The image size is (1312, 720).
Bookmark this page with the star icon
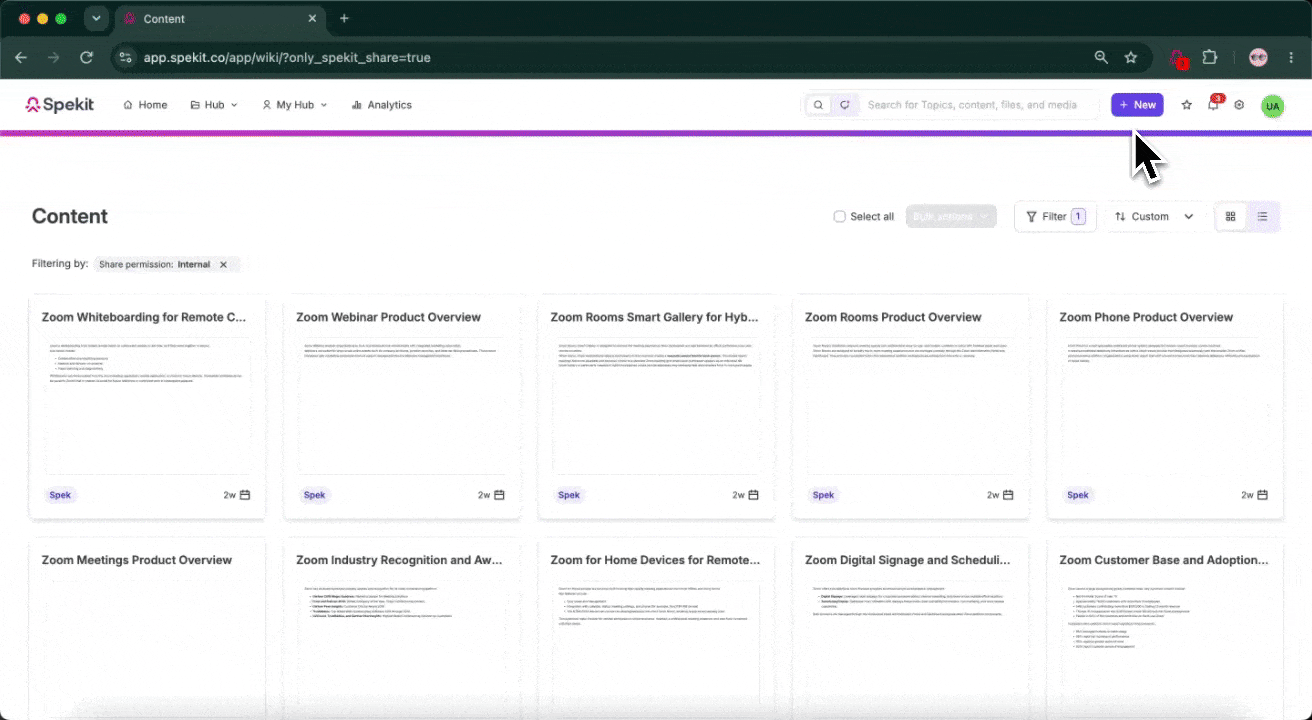(x=1131, y=57)
